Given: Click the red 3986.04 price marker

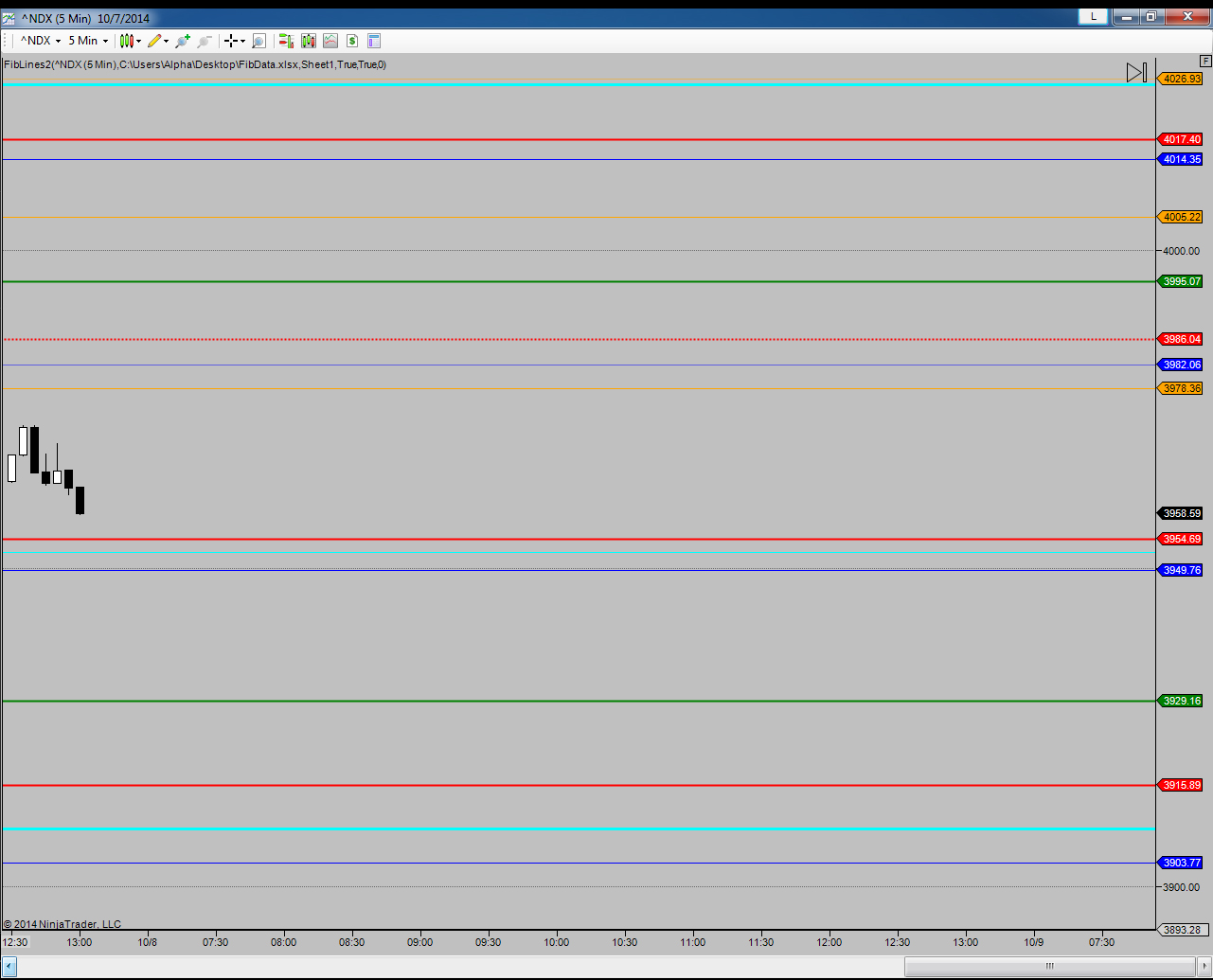Looking at the screenshot, I should (x=1180, y=339).
